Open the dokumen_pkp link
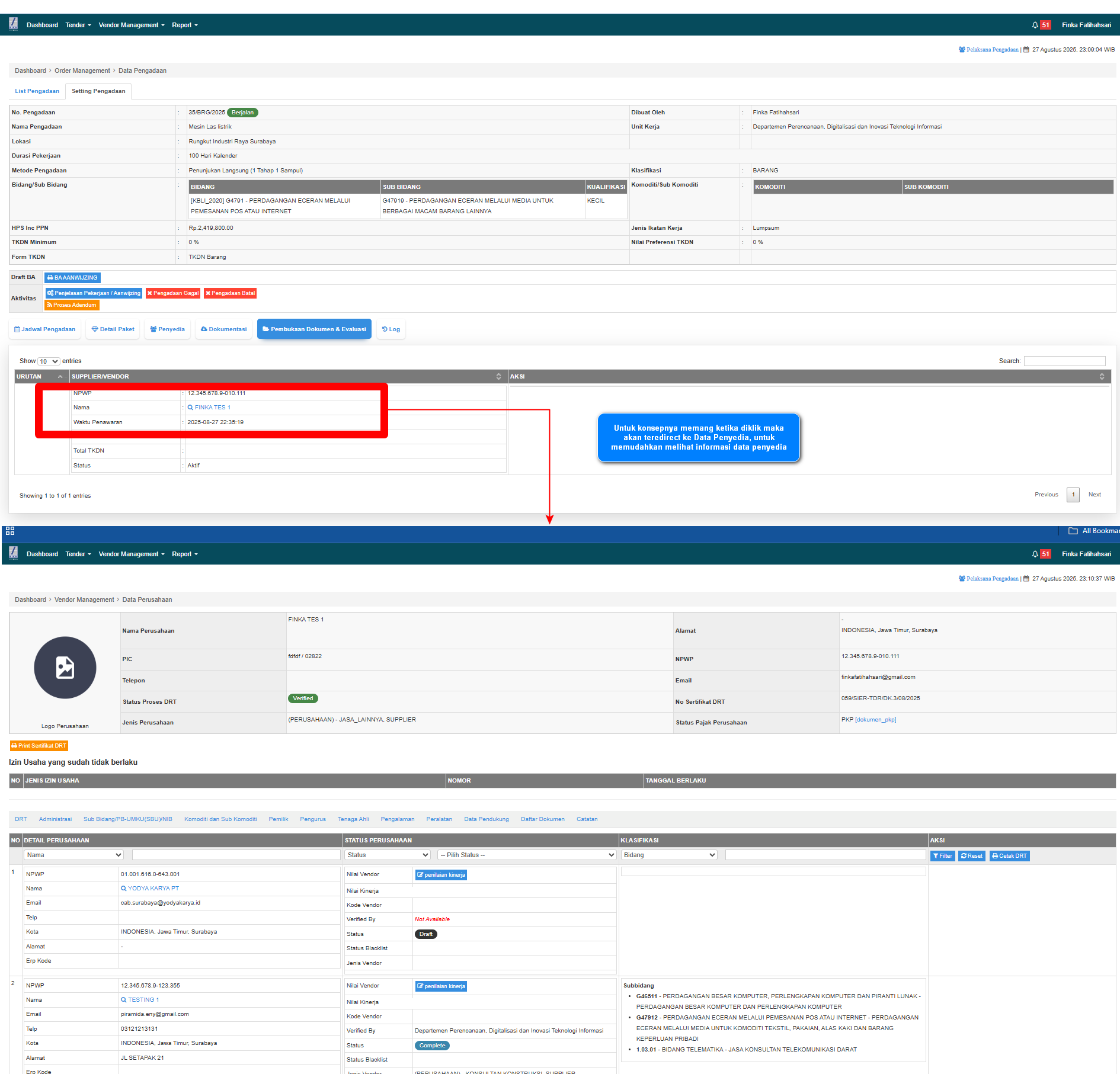This screenshot has height=1074, width=1120. pyautogui.click(x=875, y=720)
